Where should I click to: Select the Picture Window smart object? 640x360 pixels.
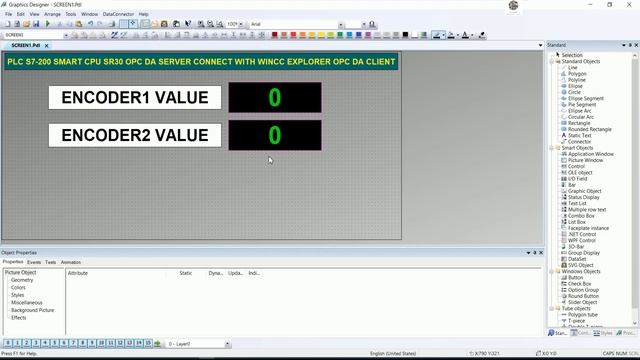click(x=585, y=160)
